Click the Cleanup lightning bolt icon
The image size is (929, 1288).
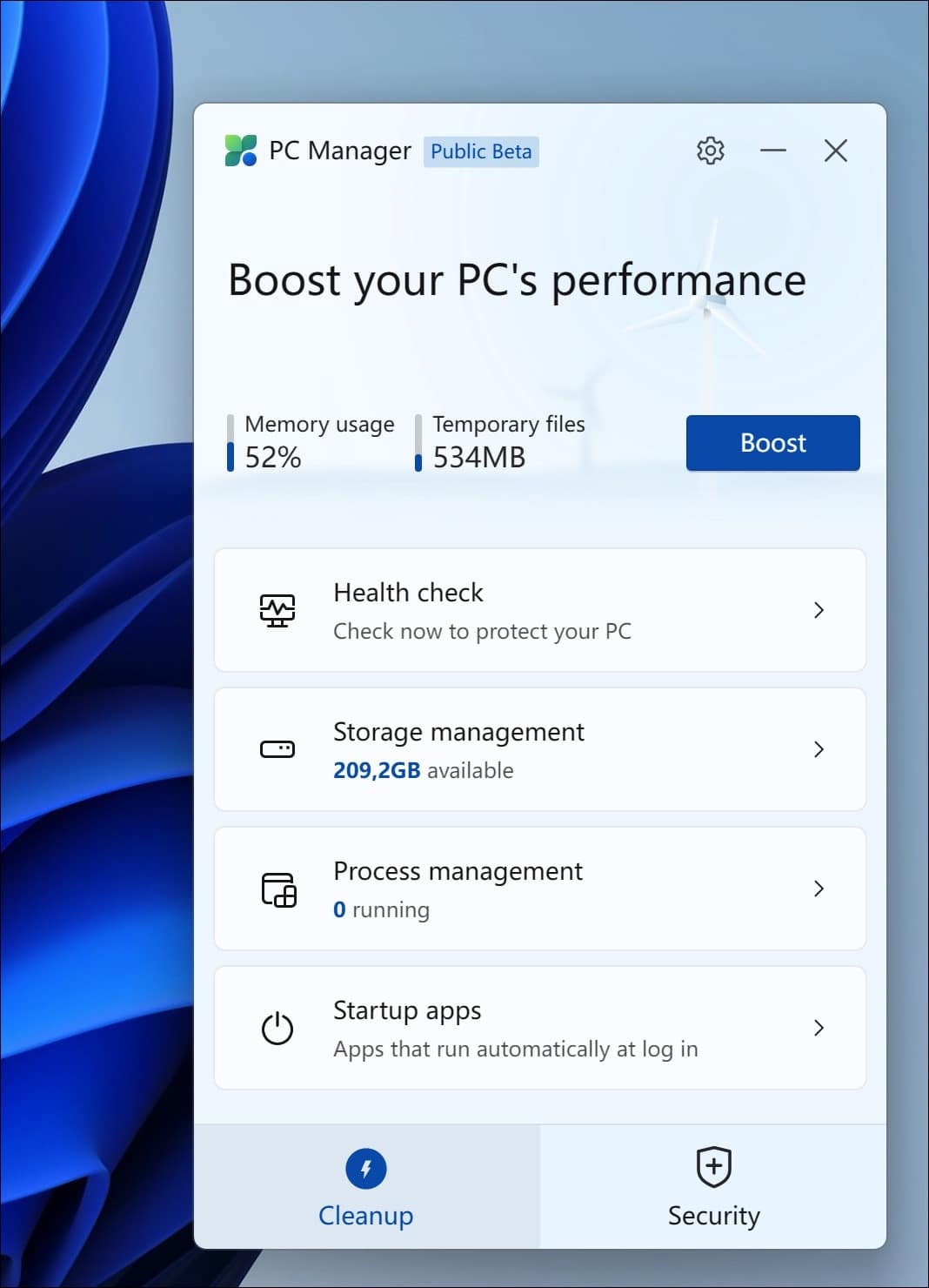tap(365, 1170)
